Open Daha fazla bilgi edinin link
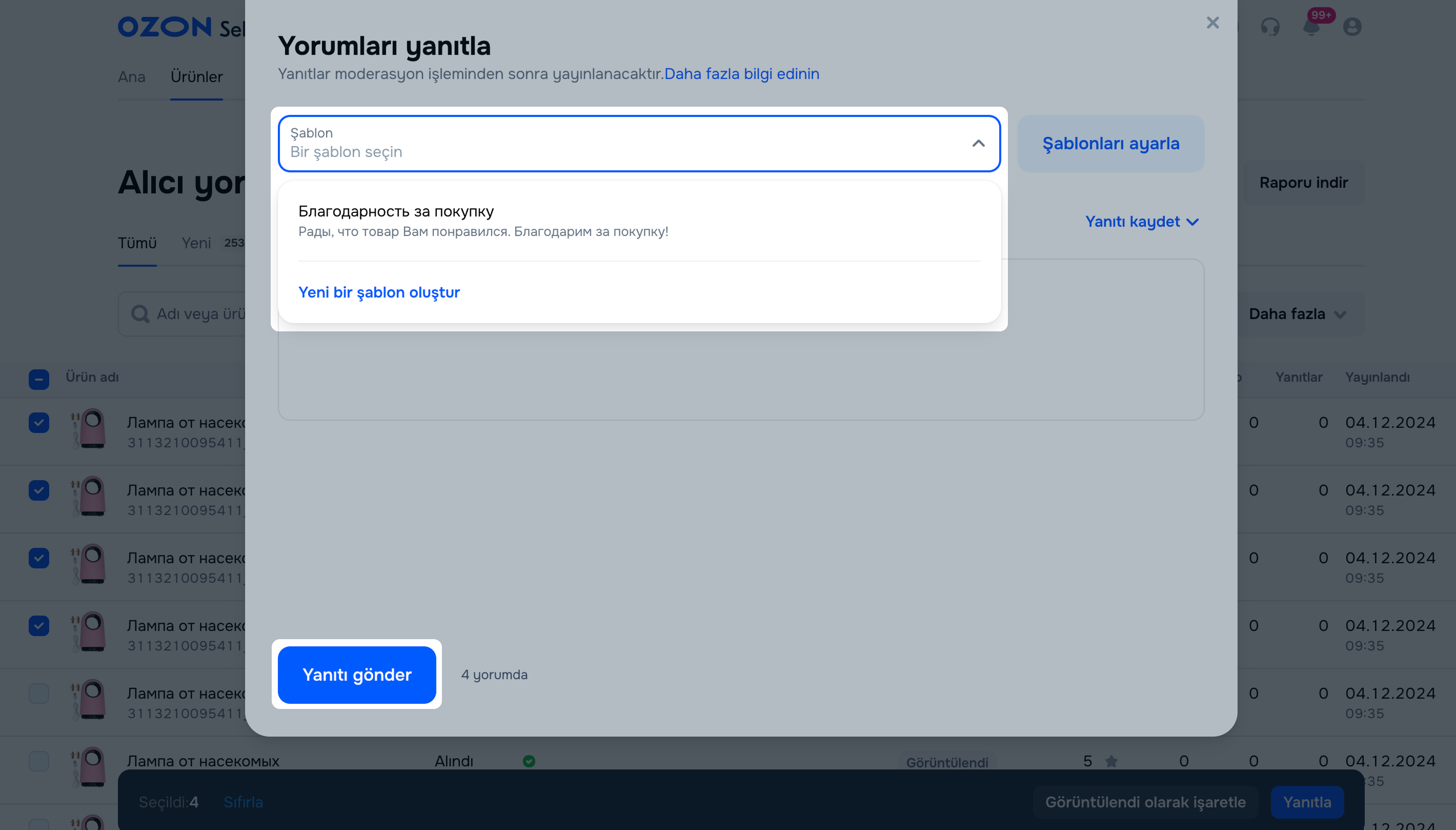Screen dimensions: 1456x830 [x=742, y=74]
